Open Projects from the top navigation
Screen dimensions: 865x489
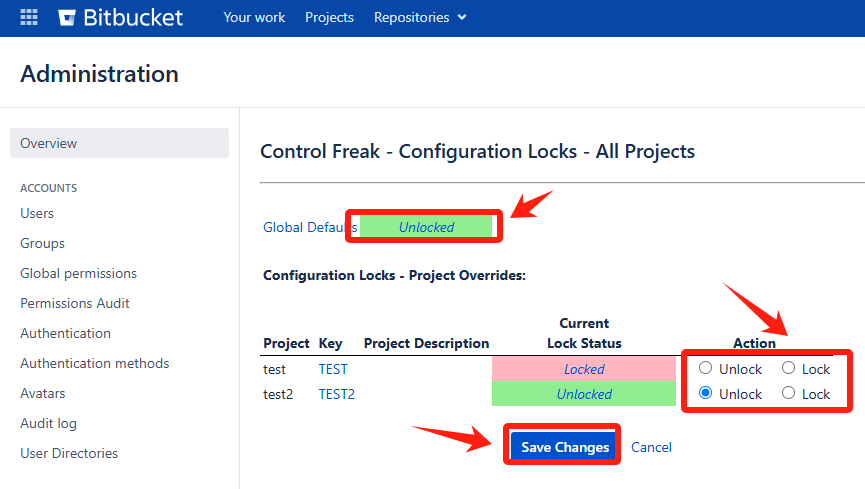[x=329, y=18]
